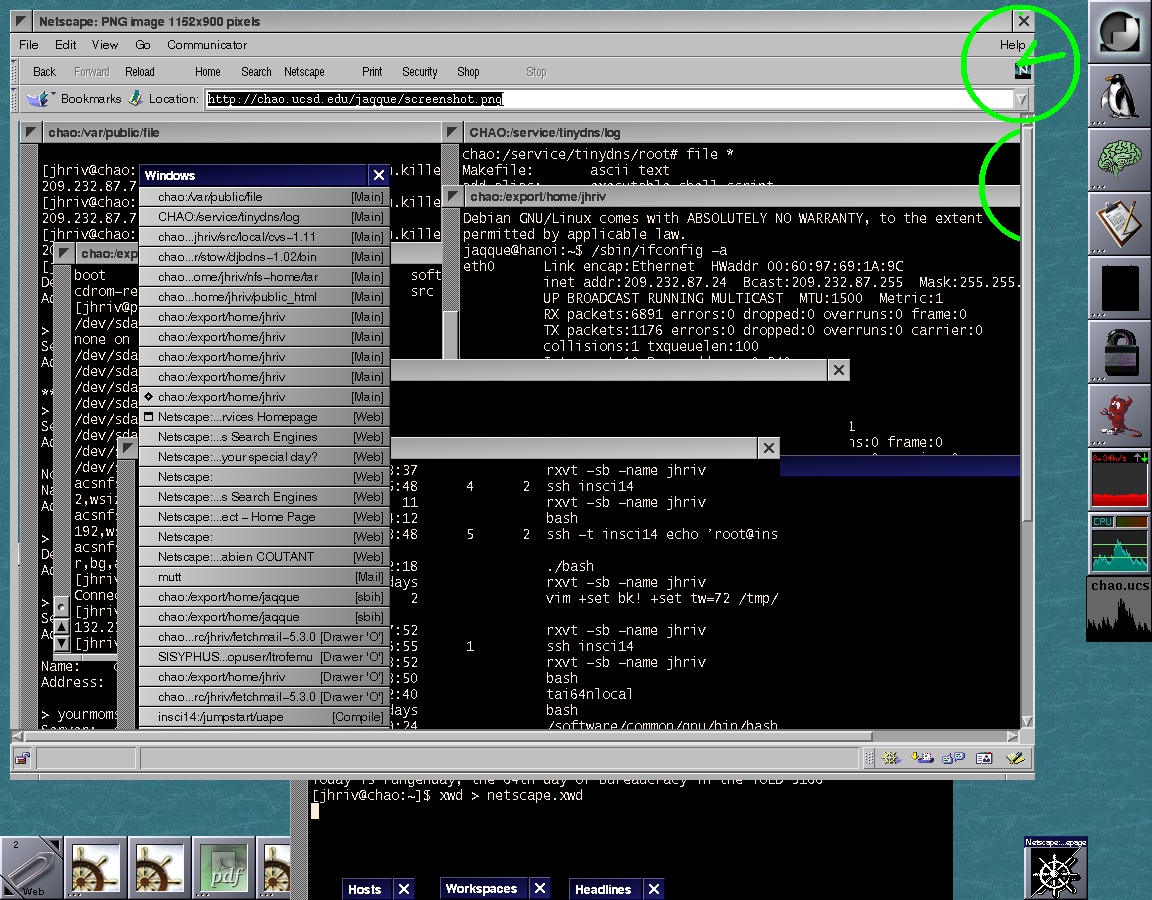Select 'Netscape:...your special day?' in Windows list
This screenshot has height=900, width=1152.
point(264,456)
